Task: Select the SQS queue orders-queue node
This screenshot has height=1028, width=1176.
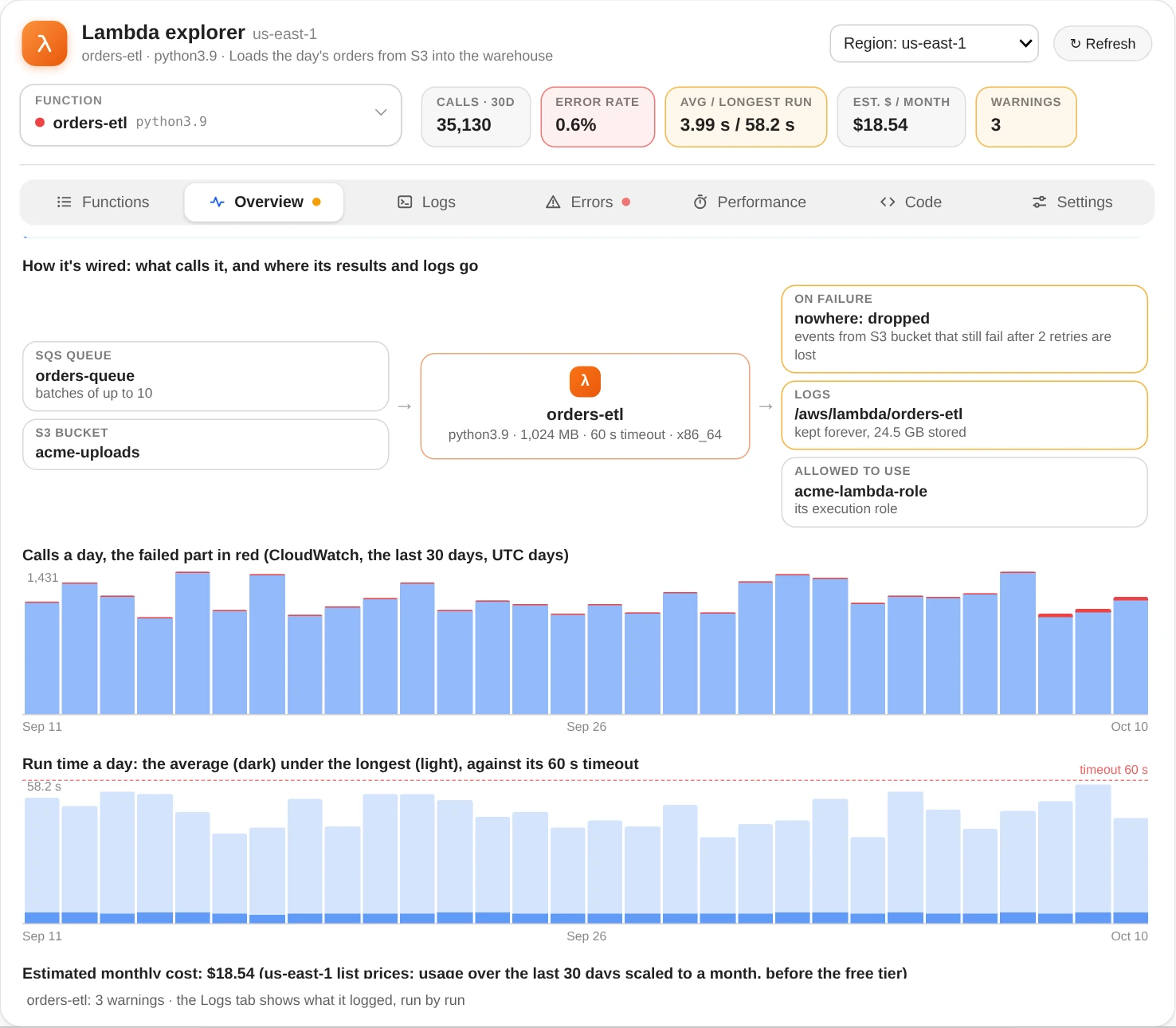Action: pyautogui.click(x=206, y=376)
